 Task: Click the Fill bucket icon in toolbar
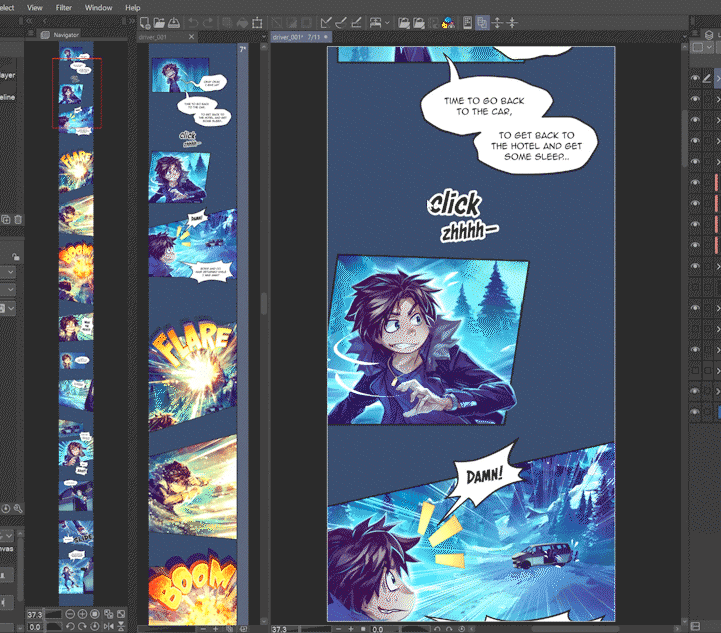[x=242, y=23]
